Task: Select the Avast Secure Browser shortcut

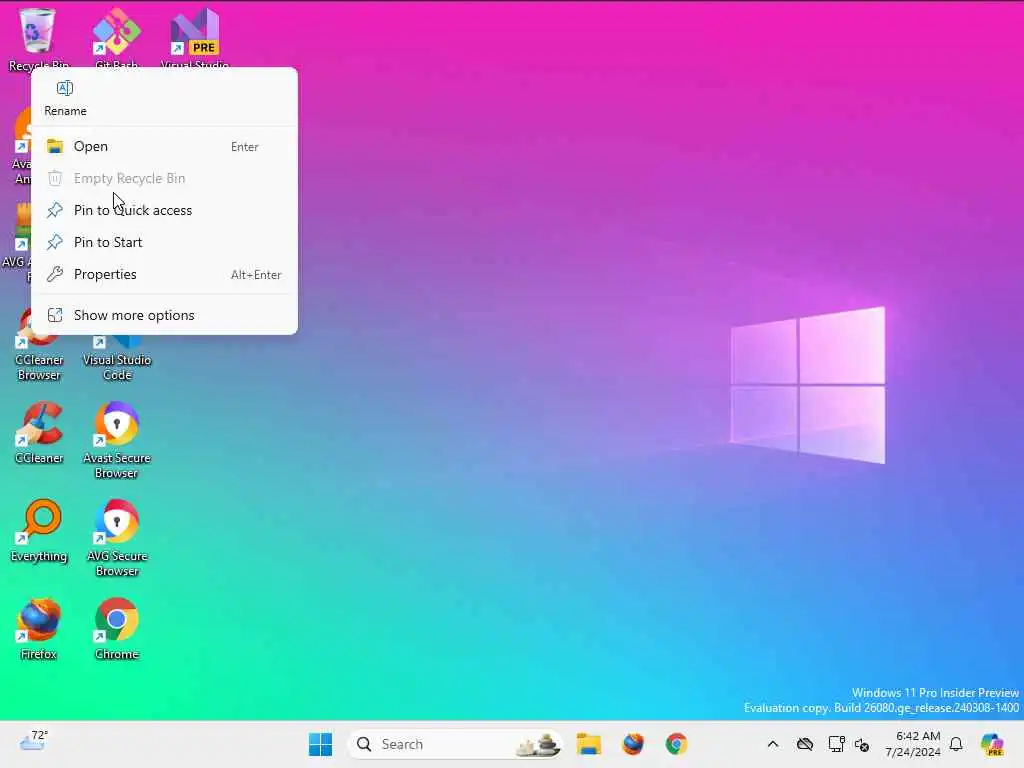Action: point(117,440)
